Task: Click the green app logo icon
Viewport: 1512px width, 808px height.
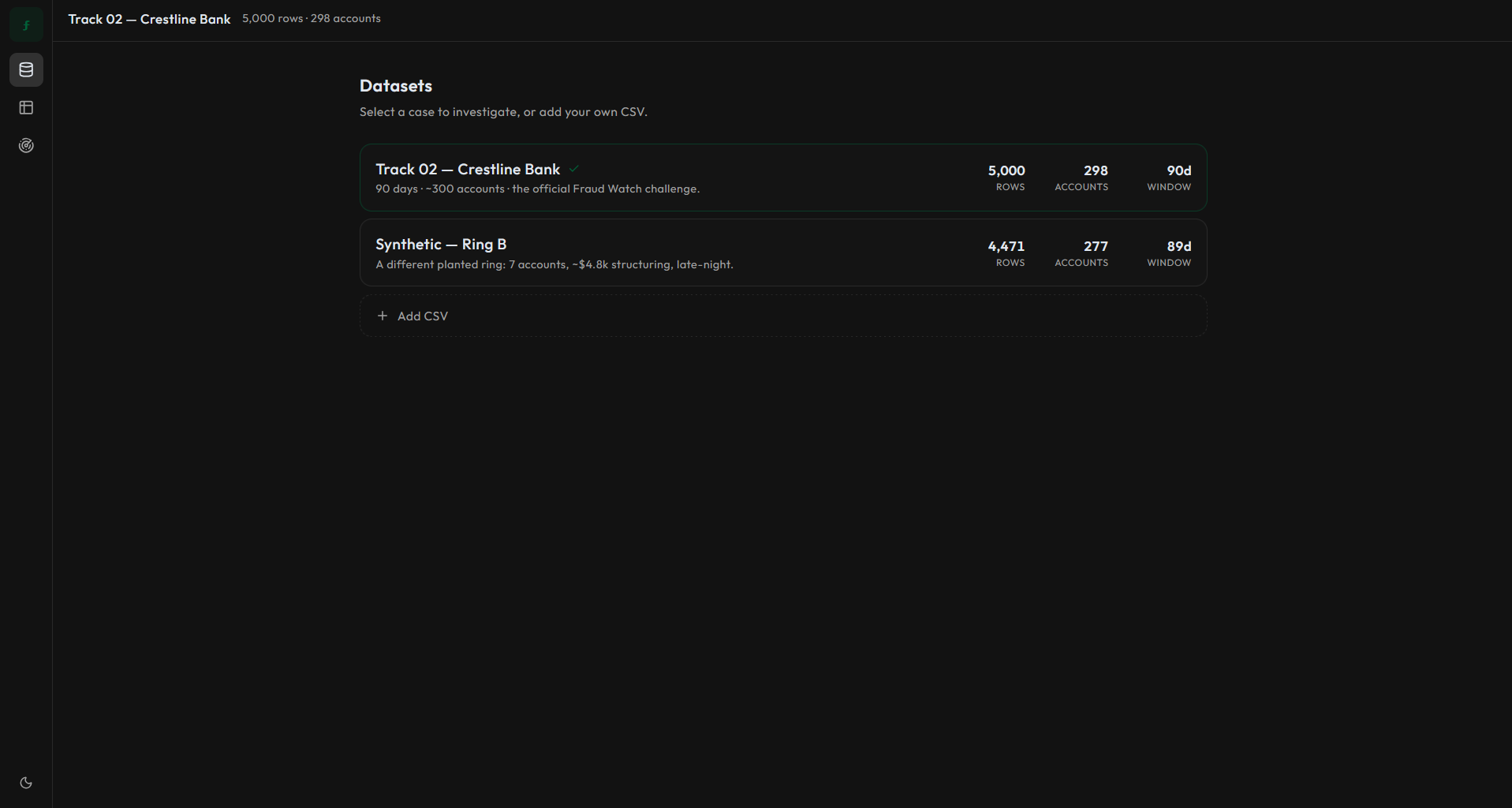Action: click(26, 24)
